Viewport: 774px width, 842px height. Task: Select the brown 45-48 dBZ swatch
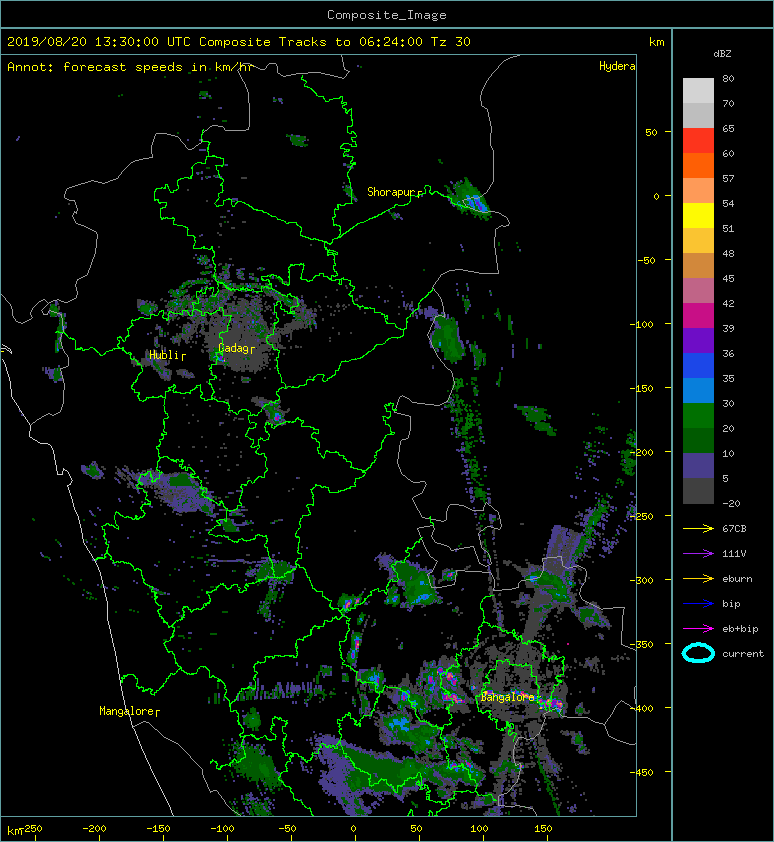[x=698, y=265]
